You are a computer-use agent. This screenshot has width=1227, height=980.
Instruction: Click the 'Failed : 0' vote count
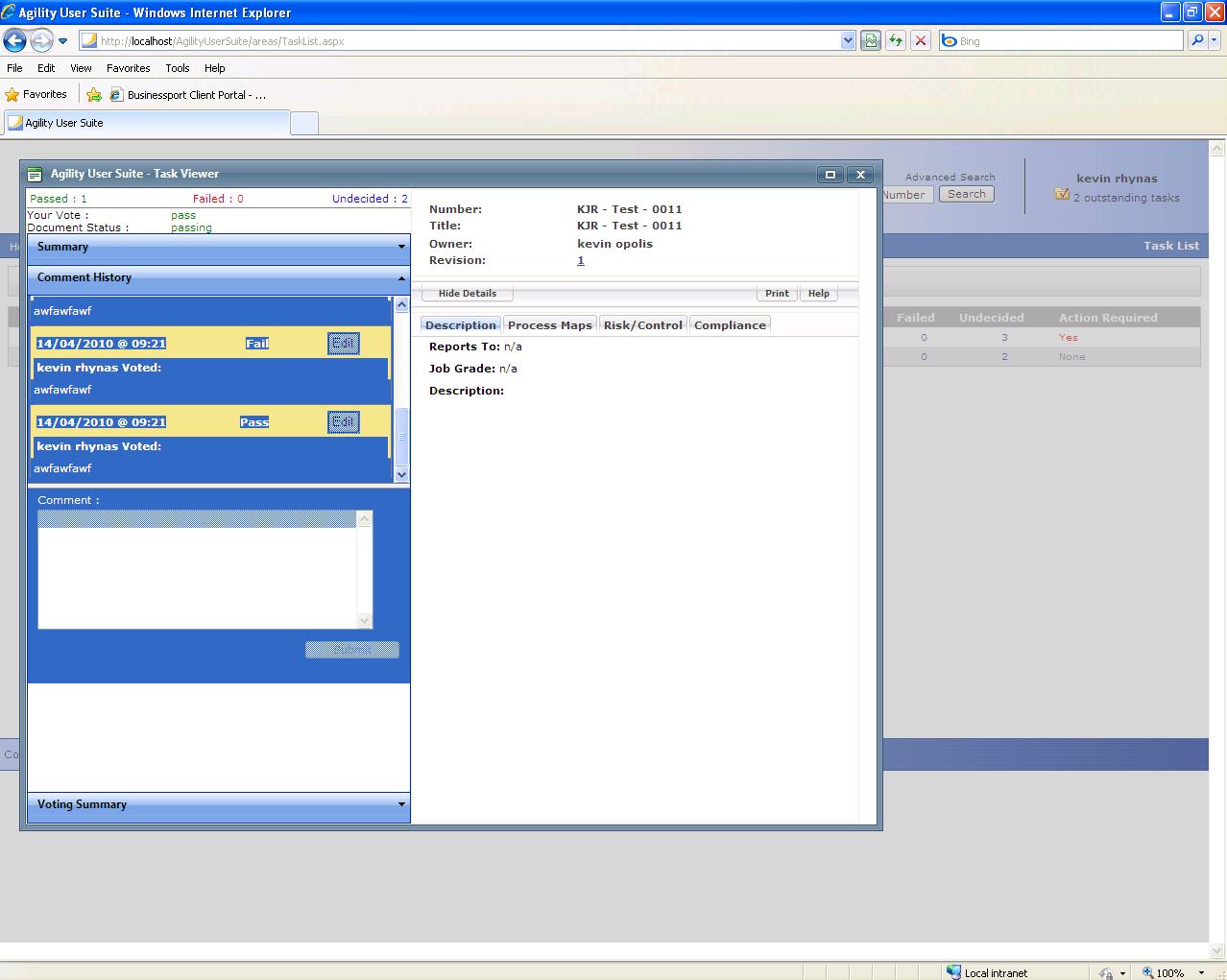[x=218, y=199]
